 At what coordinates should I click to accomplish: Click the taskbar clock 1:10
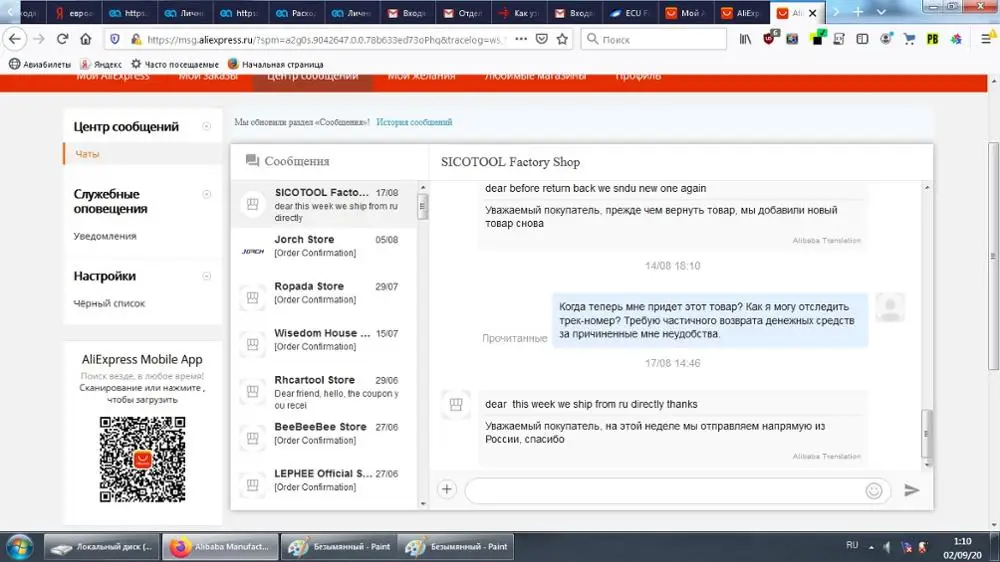click(x=962, y=542)
